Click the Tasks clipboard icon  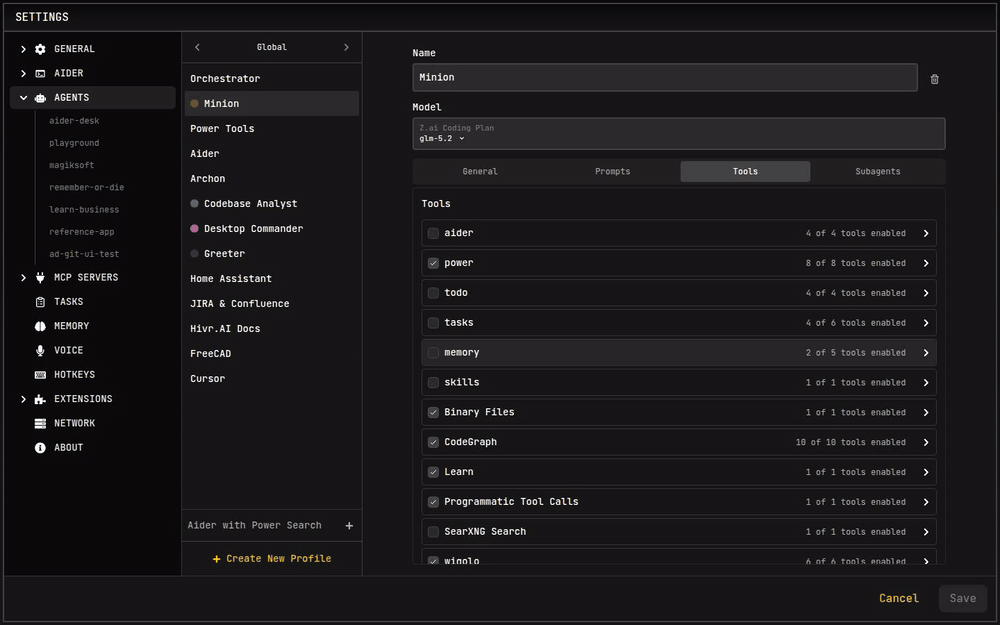40,302
